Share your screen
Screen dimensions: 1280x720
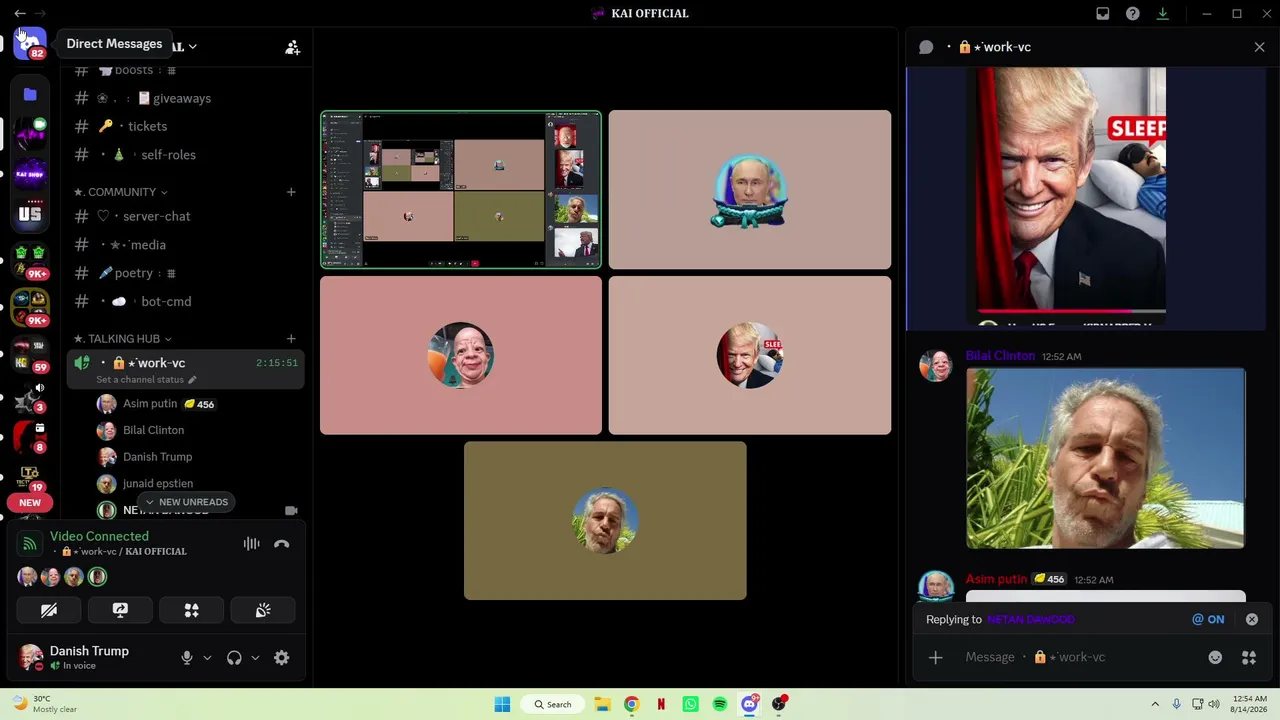[120, 610]
